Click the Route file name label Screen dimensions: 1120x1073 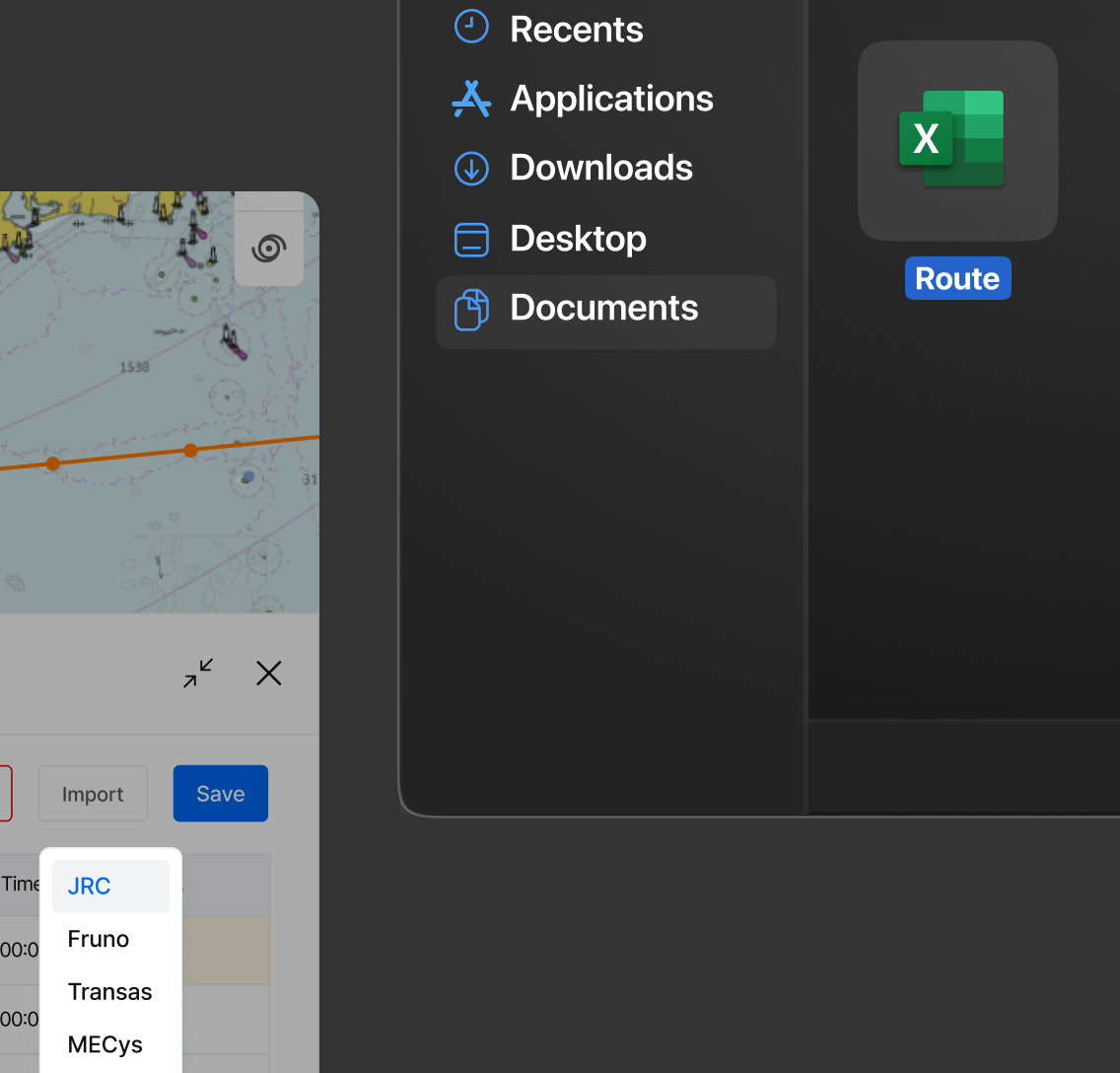[x=957, y=279]
